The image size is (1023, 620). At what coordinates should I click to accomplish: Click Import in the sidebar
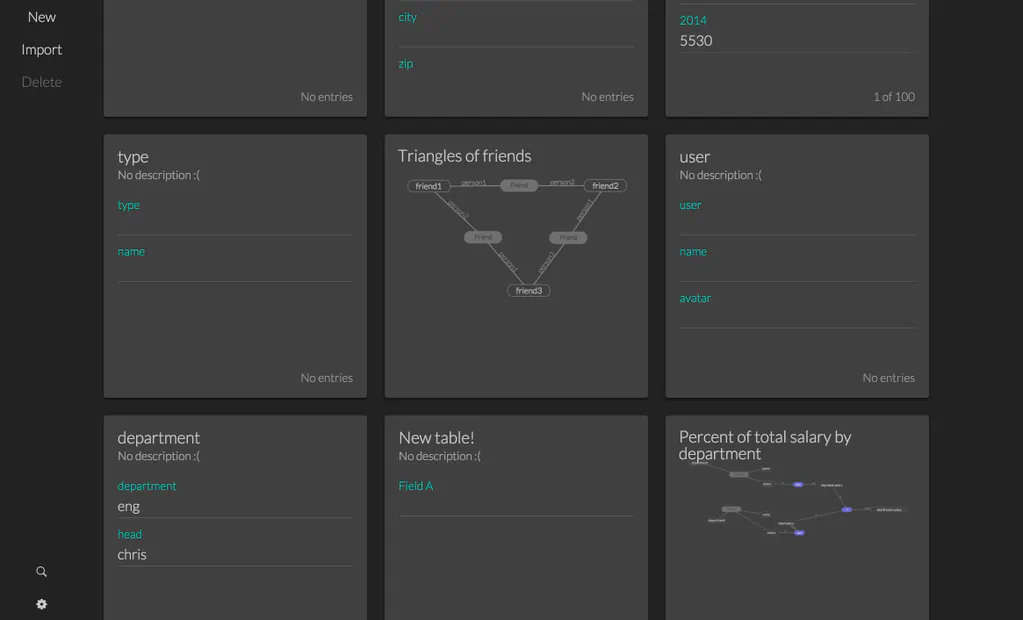42,50
